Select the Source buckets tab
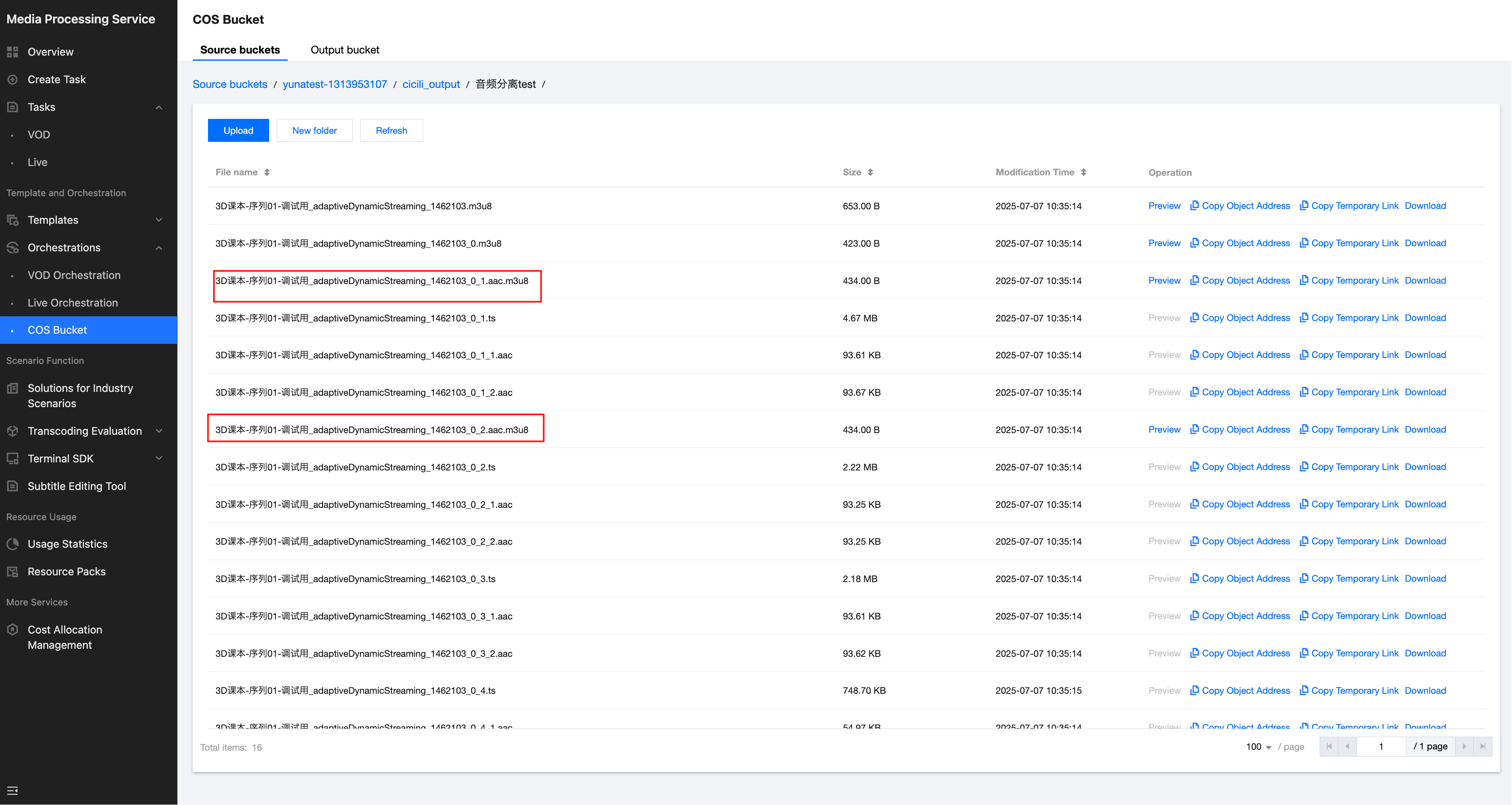Image resolution: width=1512 pixels, height=805 pixels. [240, 50]
